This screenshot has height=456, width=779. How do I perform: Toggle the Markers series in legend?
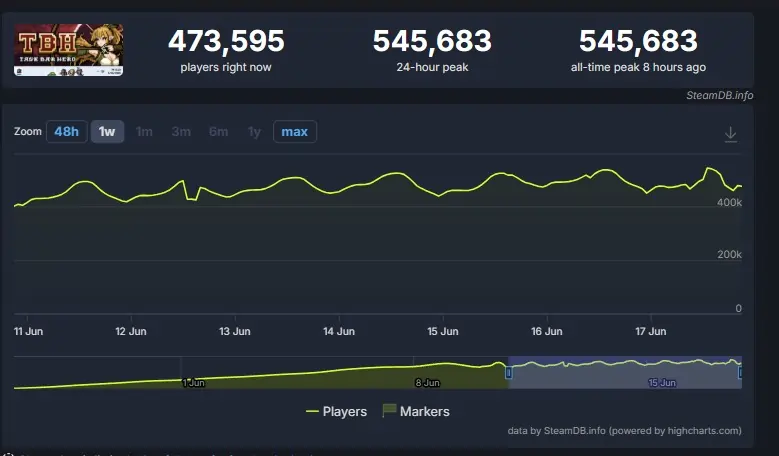[416, 411]
